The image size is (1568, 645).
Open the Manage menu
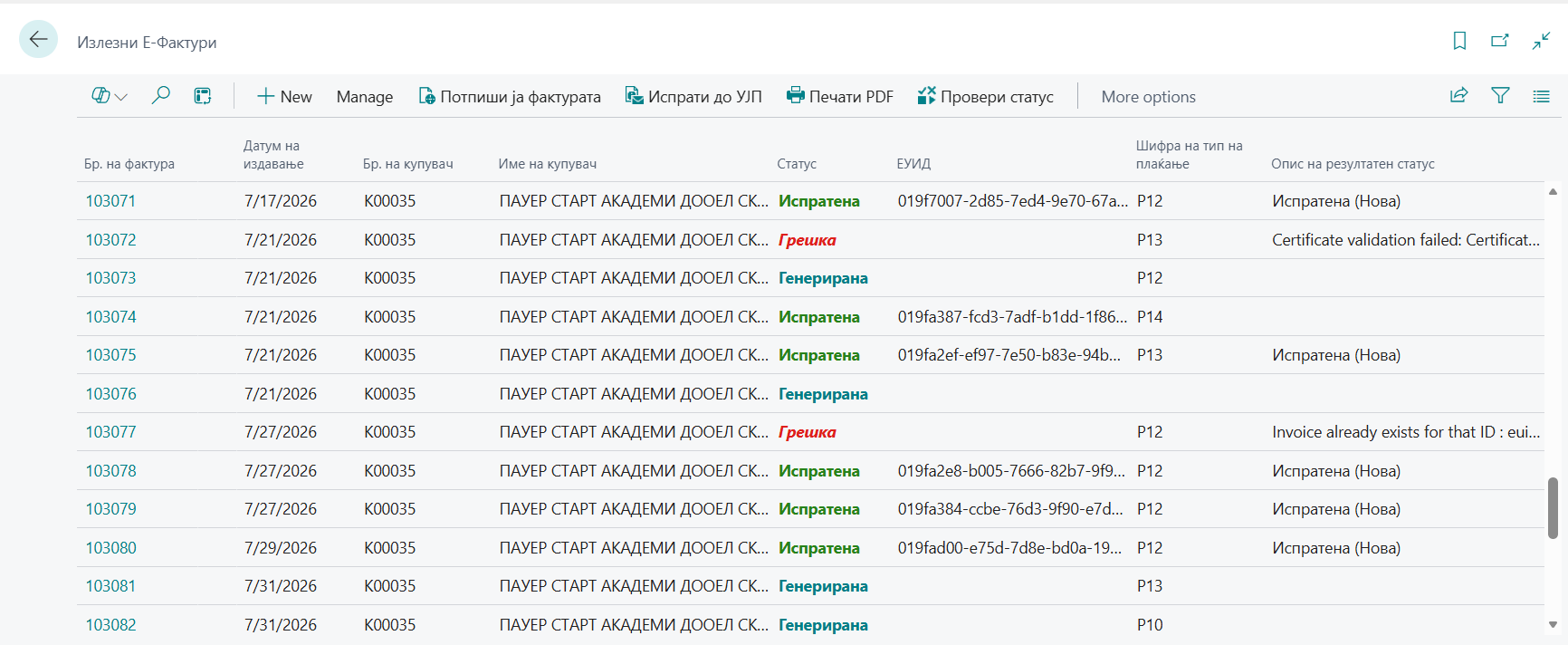pos(365,97)
